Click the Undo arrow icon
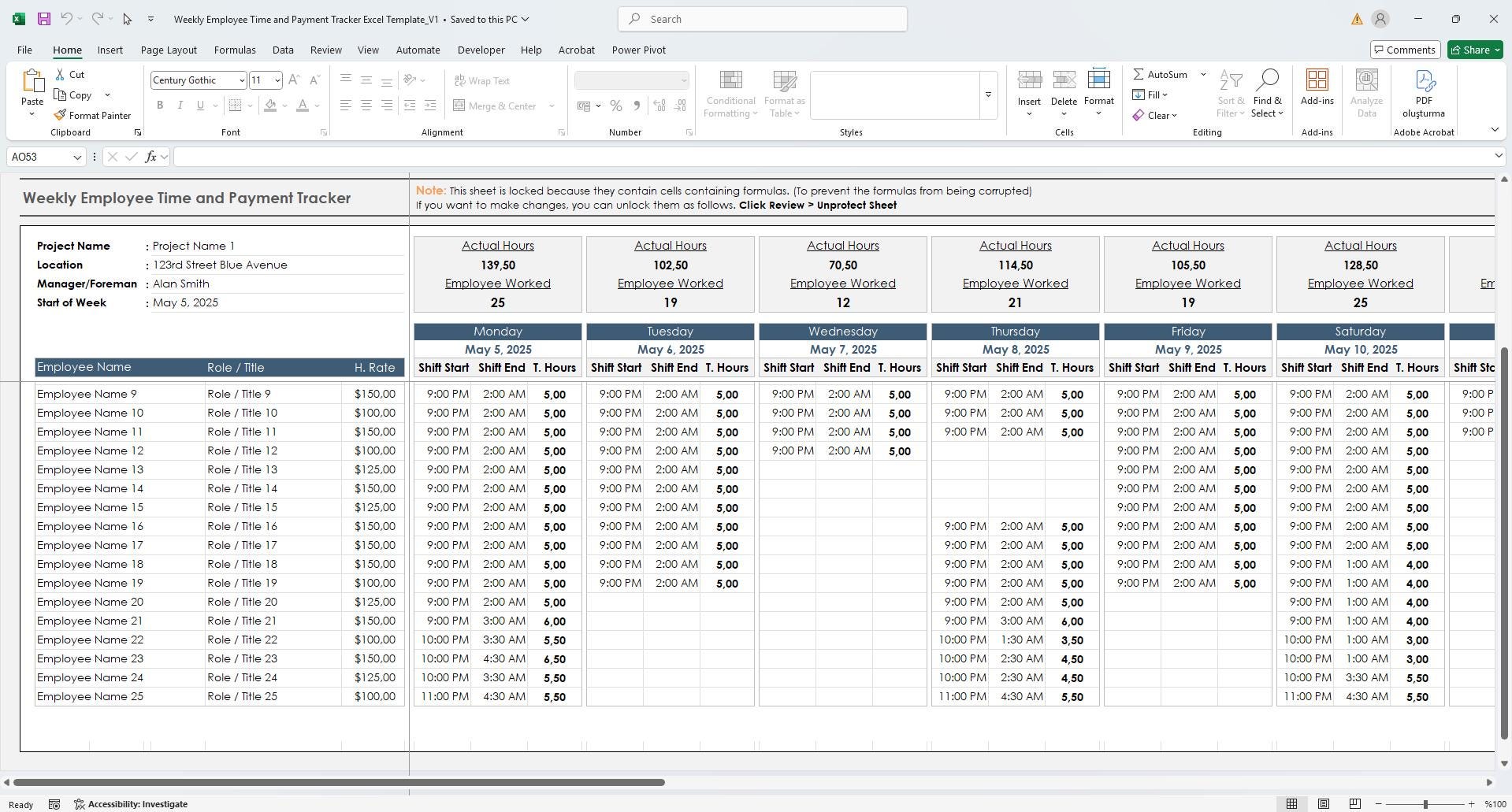Image resolution: width=1512 pixels, height=812 pixels. 67,19
